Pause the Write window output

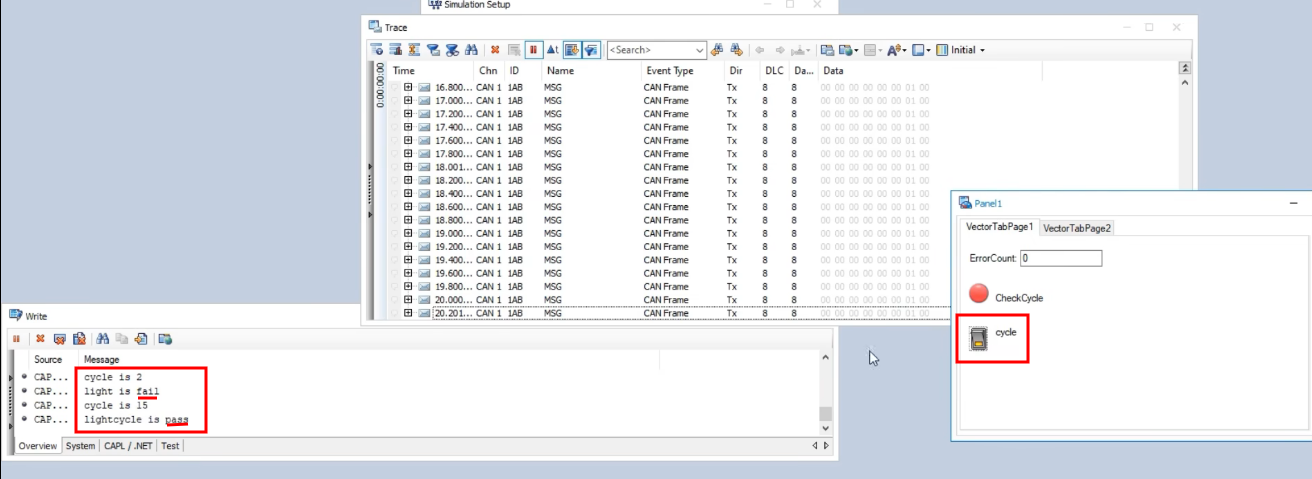pyautogui.click(x=17, y=339)
